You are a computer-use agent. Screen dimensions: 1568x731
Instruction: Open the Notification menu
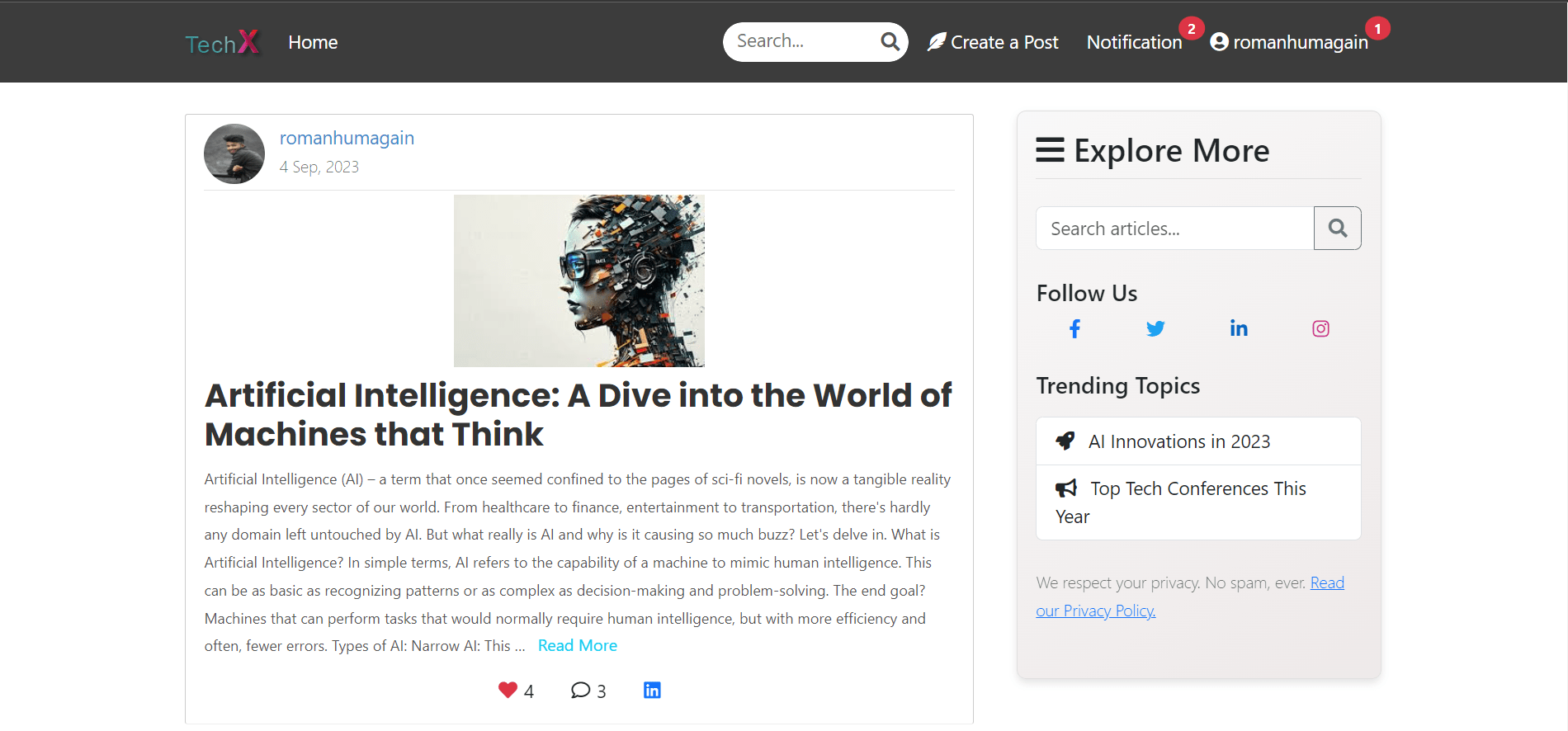(1134, 42)
